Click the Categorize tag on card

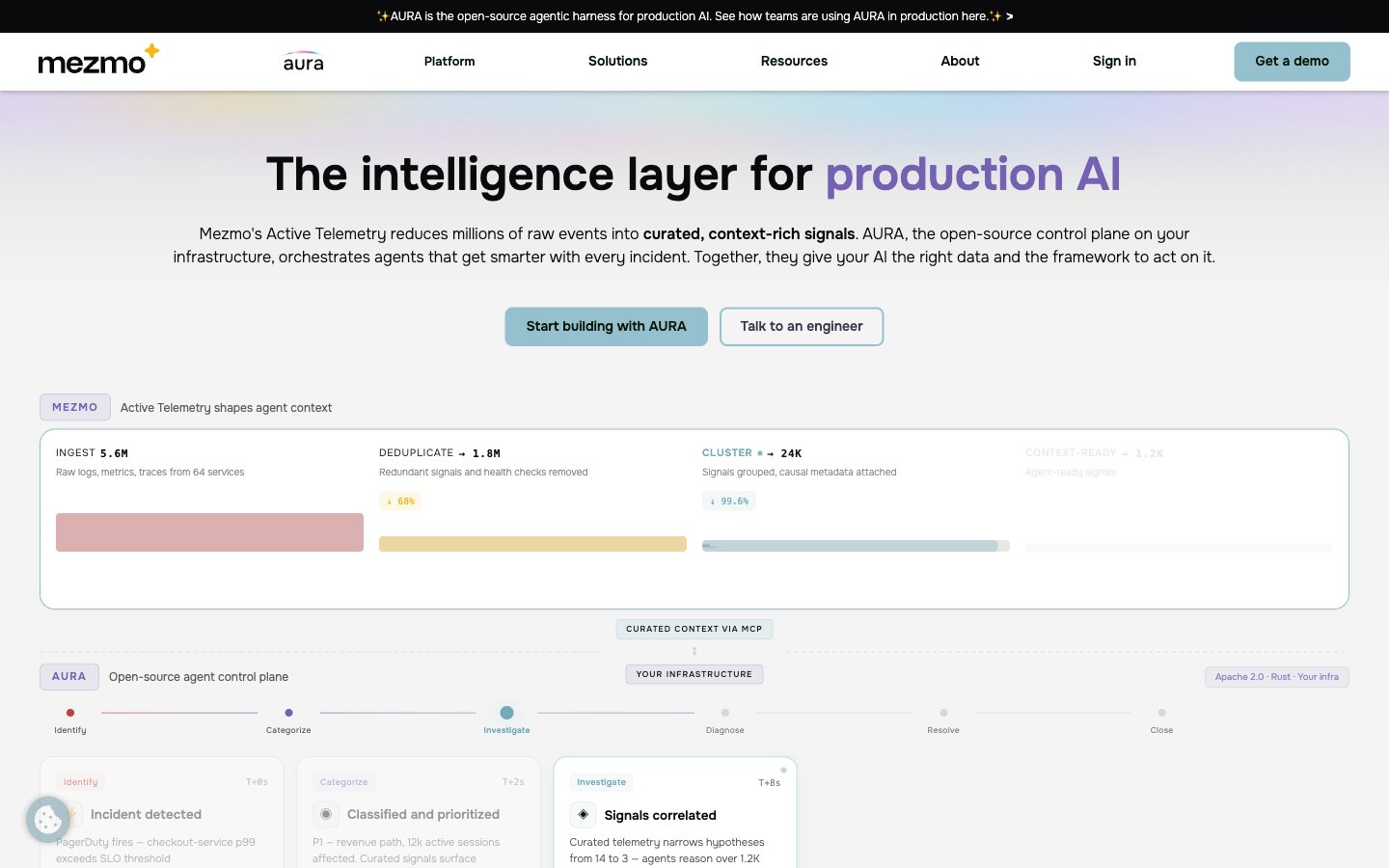(x=343, y=782)
